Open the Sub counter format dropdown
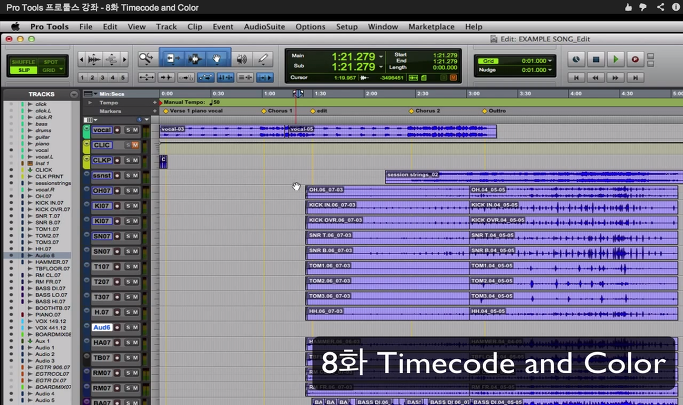This screenshot has width=683, height=405. [x=381, y=67]
